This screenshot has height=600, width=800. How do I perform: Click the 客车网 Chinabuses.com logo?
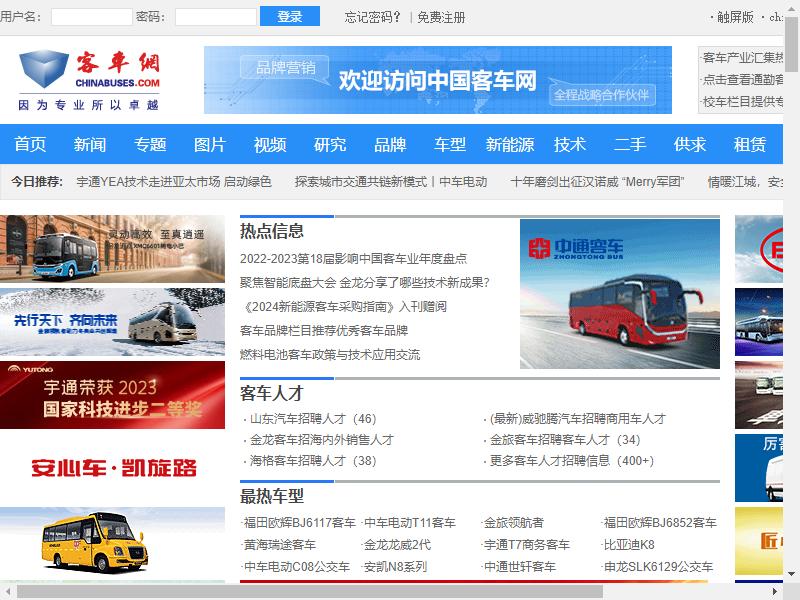pos(89,80)
